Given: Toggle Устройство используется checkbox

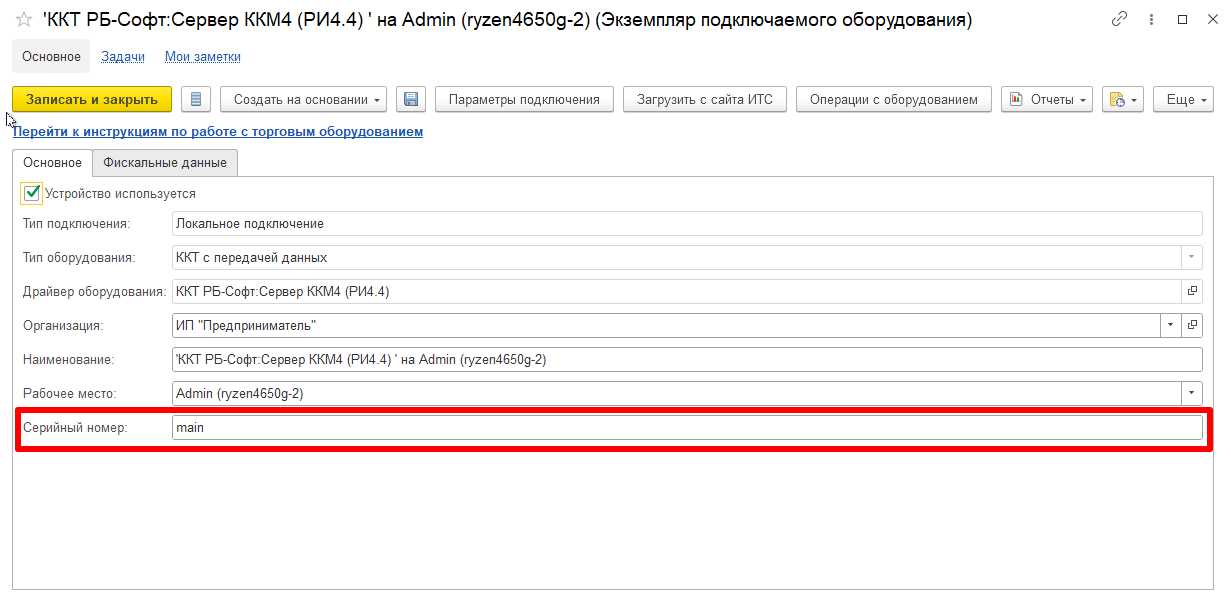Looking at the screenshot, I should pos(32,193).
